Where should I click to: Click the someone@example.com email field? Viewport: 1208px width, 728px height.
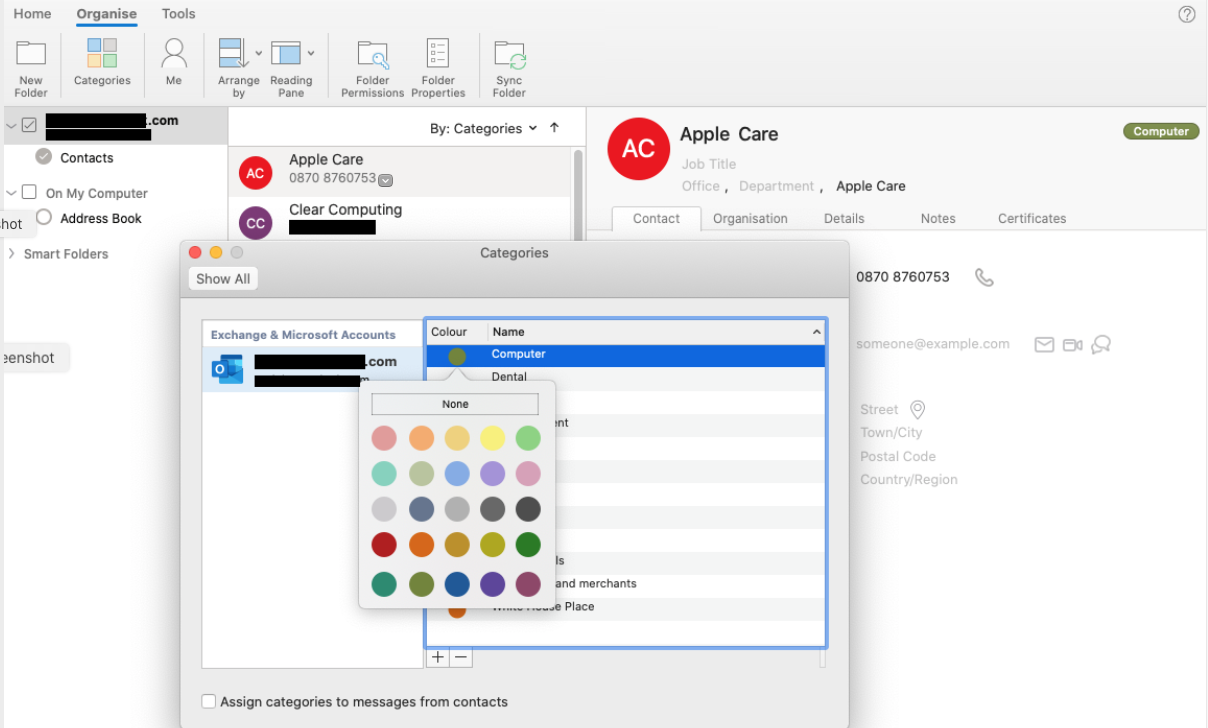(x=932, y=344)
